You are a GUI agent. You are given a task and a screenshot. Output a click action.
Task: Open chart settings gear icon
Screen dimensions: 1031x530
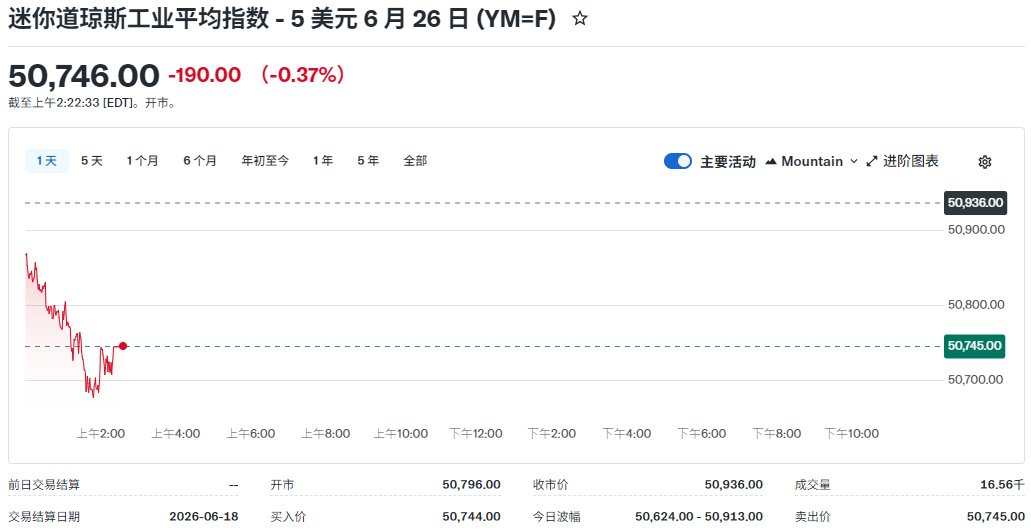(984, 162)
